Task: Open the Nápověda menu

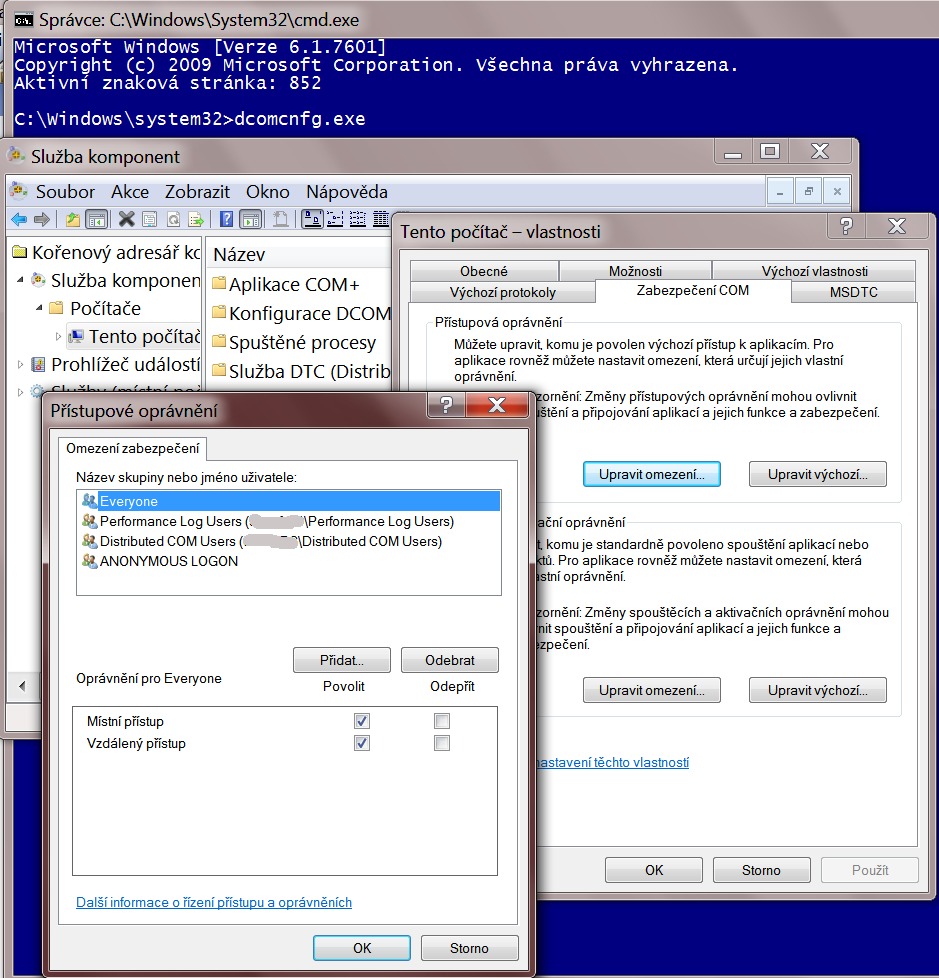Action: (x=347, y=191)
